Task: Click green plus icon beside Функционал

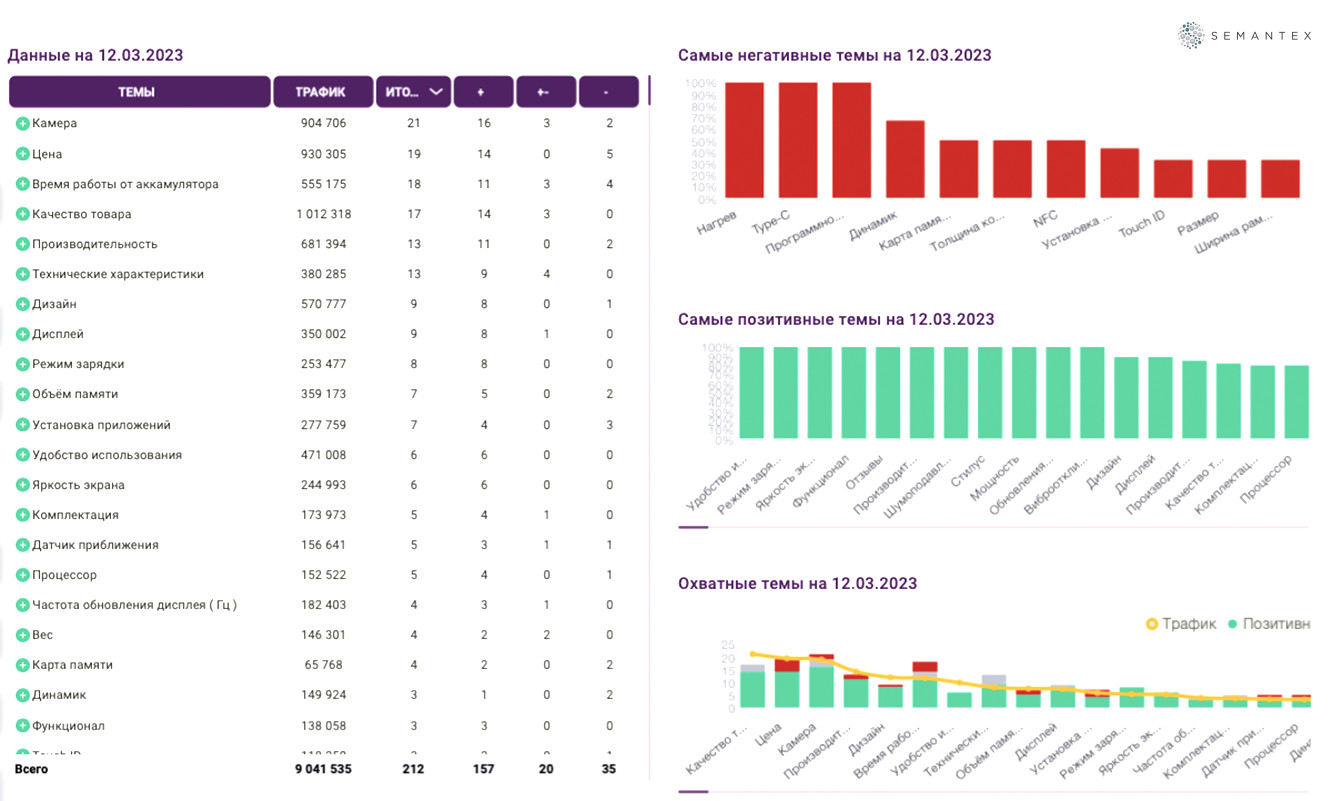Action: (22, 726)
